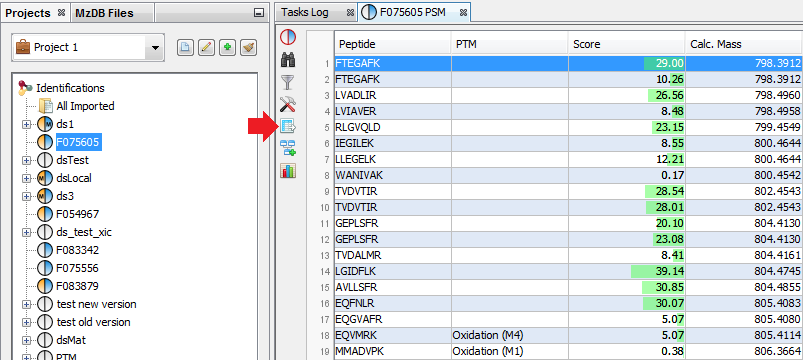Close the F075605 PSM tab
The height and width of the screenshot is (360, 803).
[x=463, y=13]
